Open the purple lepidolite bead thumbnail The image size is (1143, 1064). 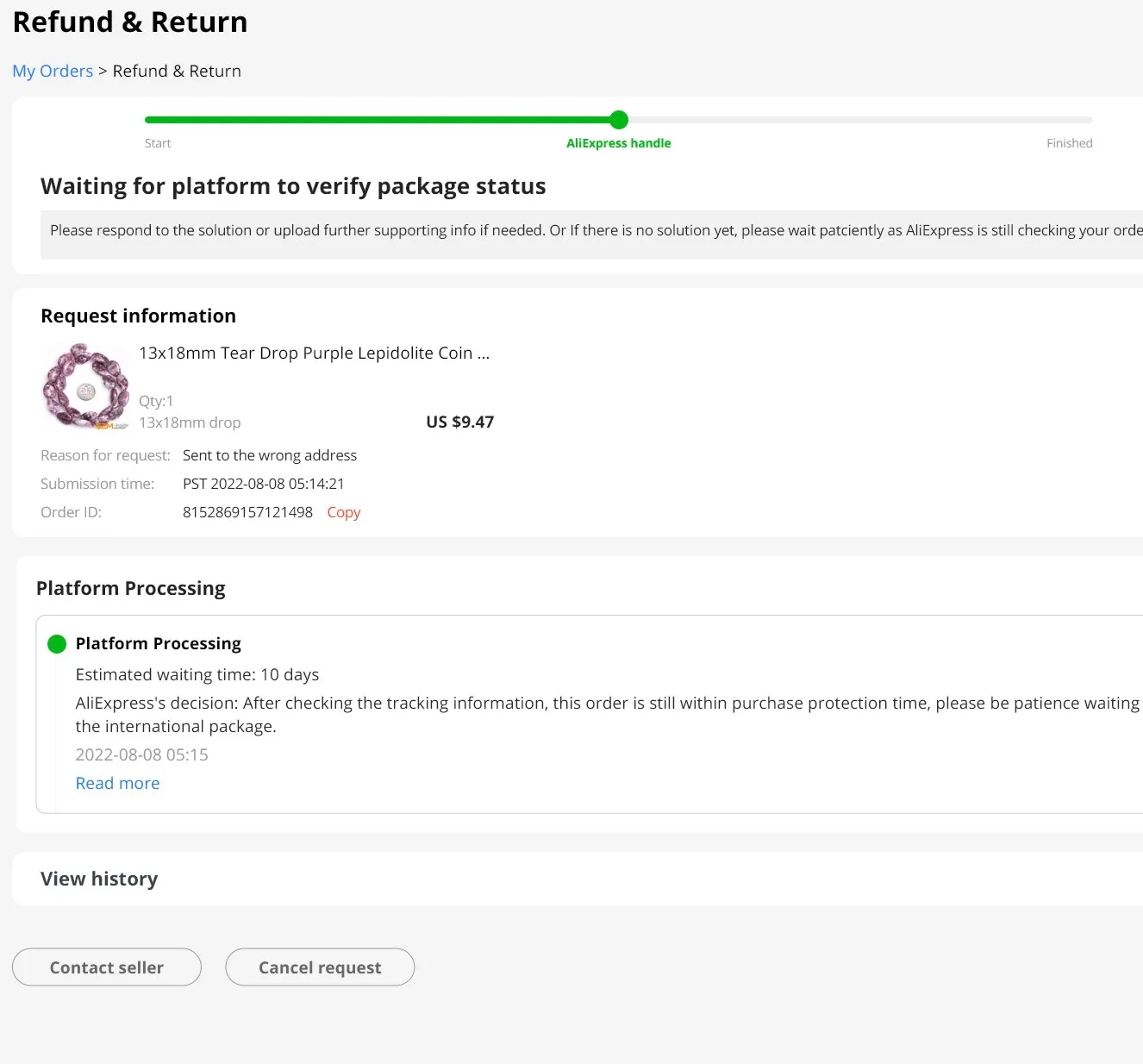point(85,386)
